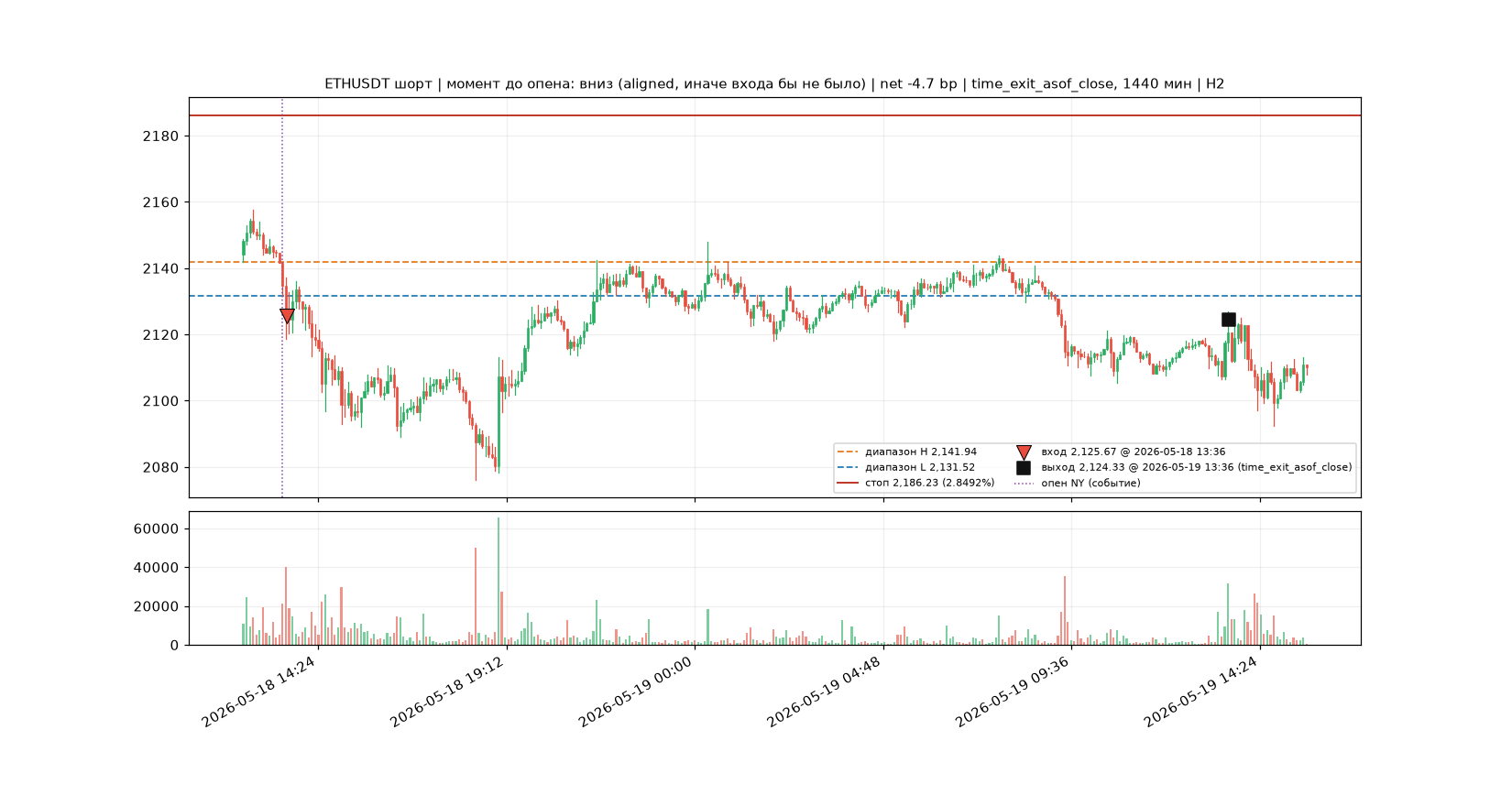Viewport: 1512px width, 806px height.
Task: Click the purple dotted line sample in the legend
Action: [1024, 483]
